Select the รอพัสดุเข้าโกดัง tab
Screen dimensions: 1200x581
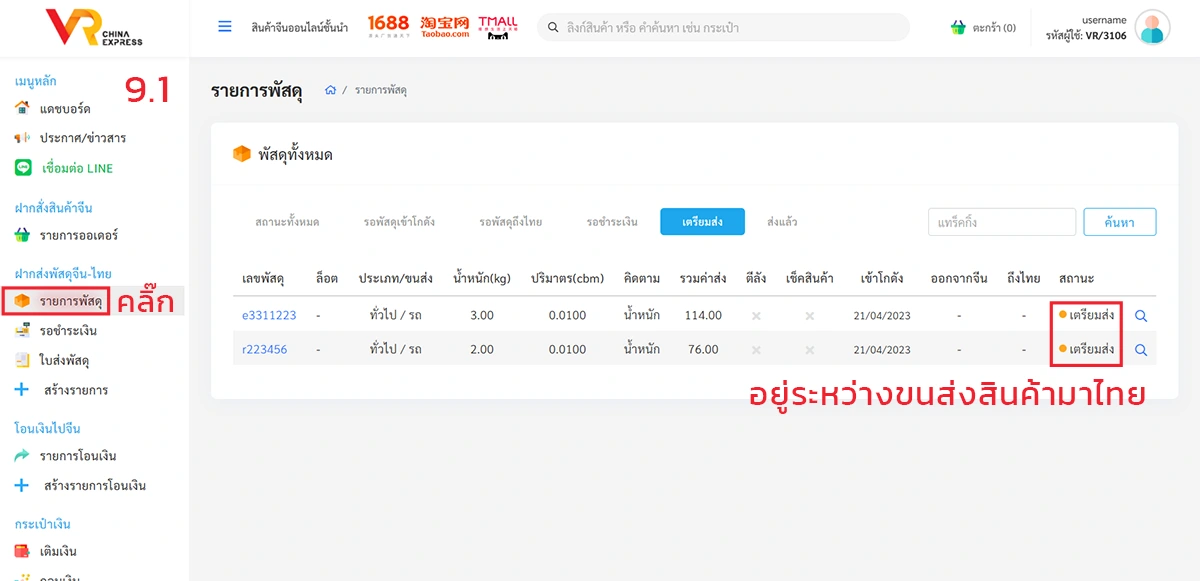pos(399,222)
